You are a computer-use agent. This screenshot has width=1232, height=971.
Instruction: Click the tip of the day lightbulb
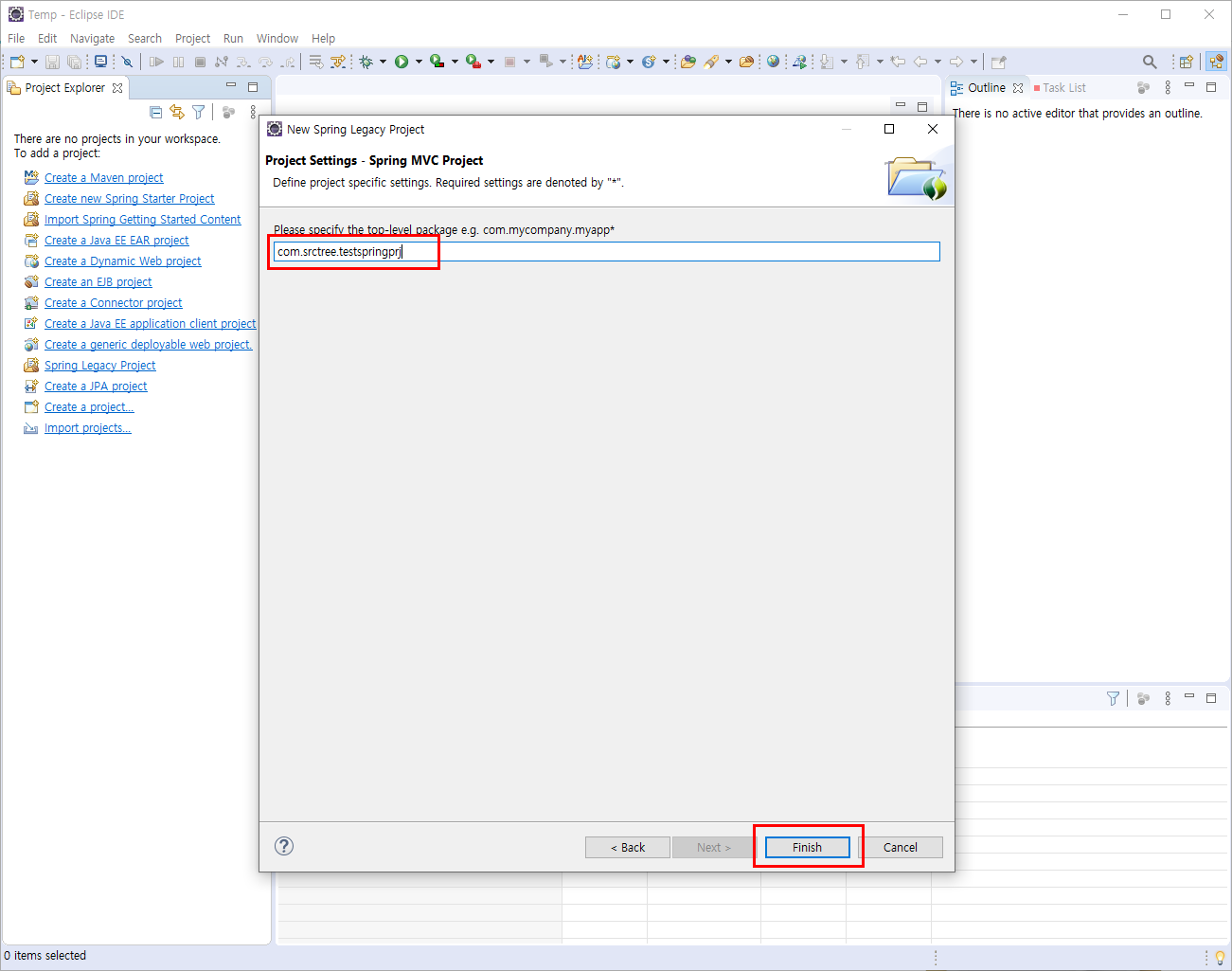click(x=1220, y=957)
